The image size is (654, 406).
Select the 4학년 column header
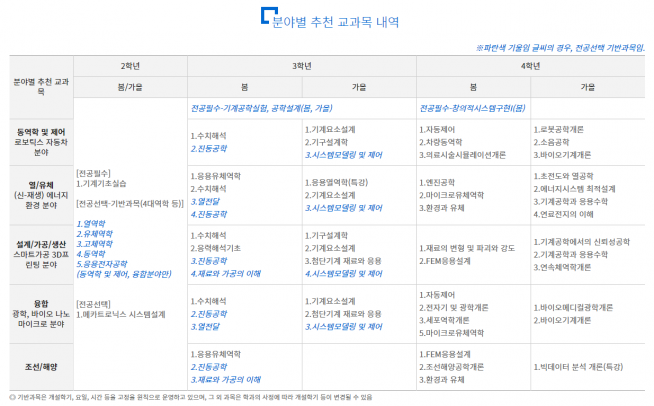[530, 66]
